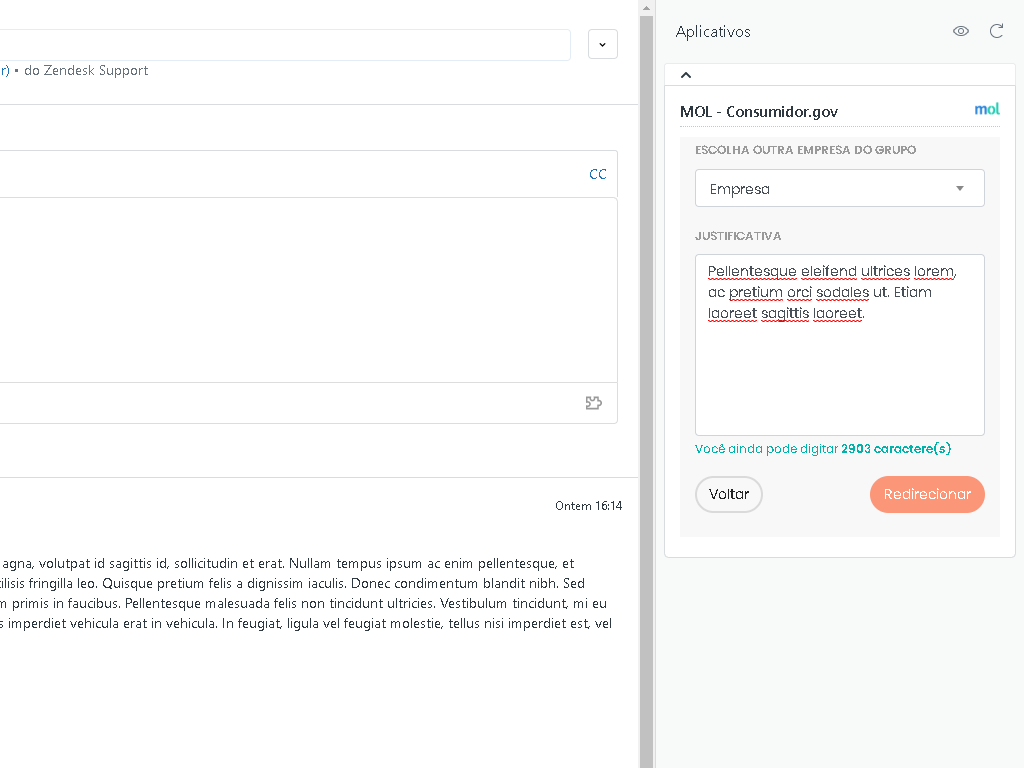The height and width of the screenshot is (768, 1024).
Task: Select the MOL - Consumidor.gov title
Action: (759, 112)
